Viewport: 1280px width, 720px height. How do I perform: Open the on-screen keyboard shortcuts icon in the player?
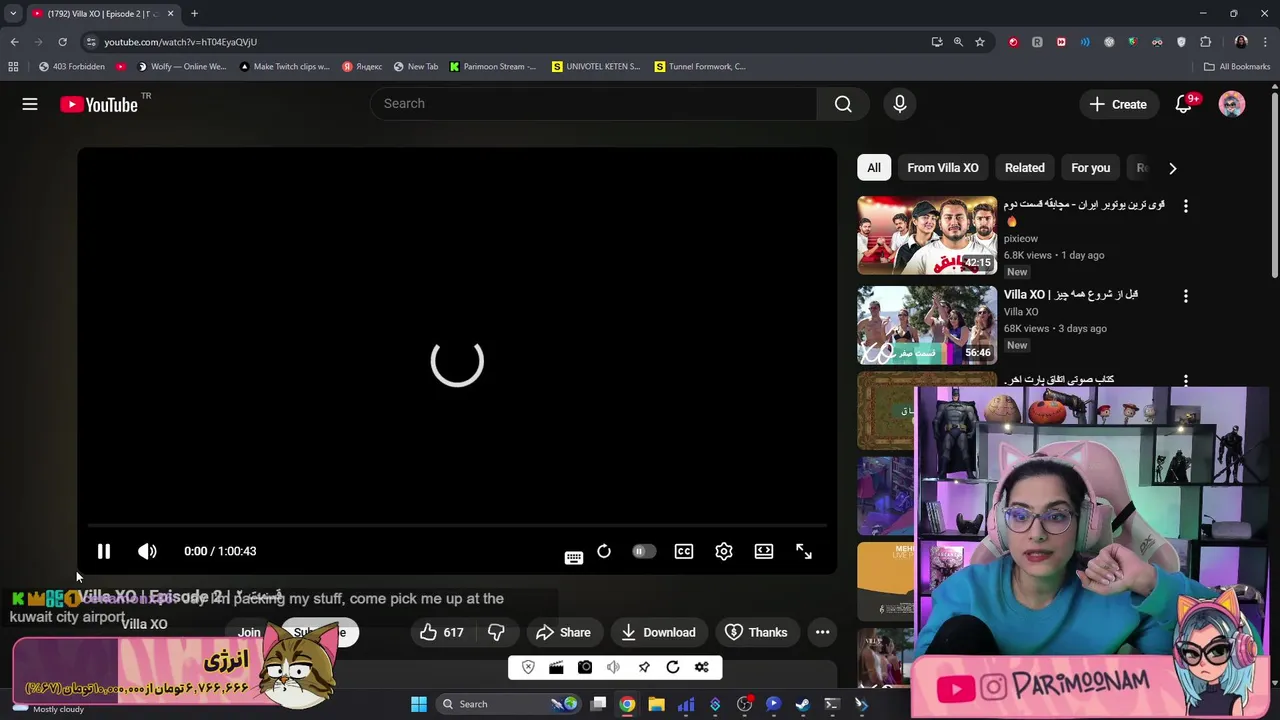click(x=573, y=557)
